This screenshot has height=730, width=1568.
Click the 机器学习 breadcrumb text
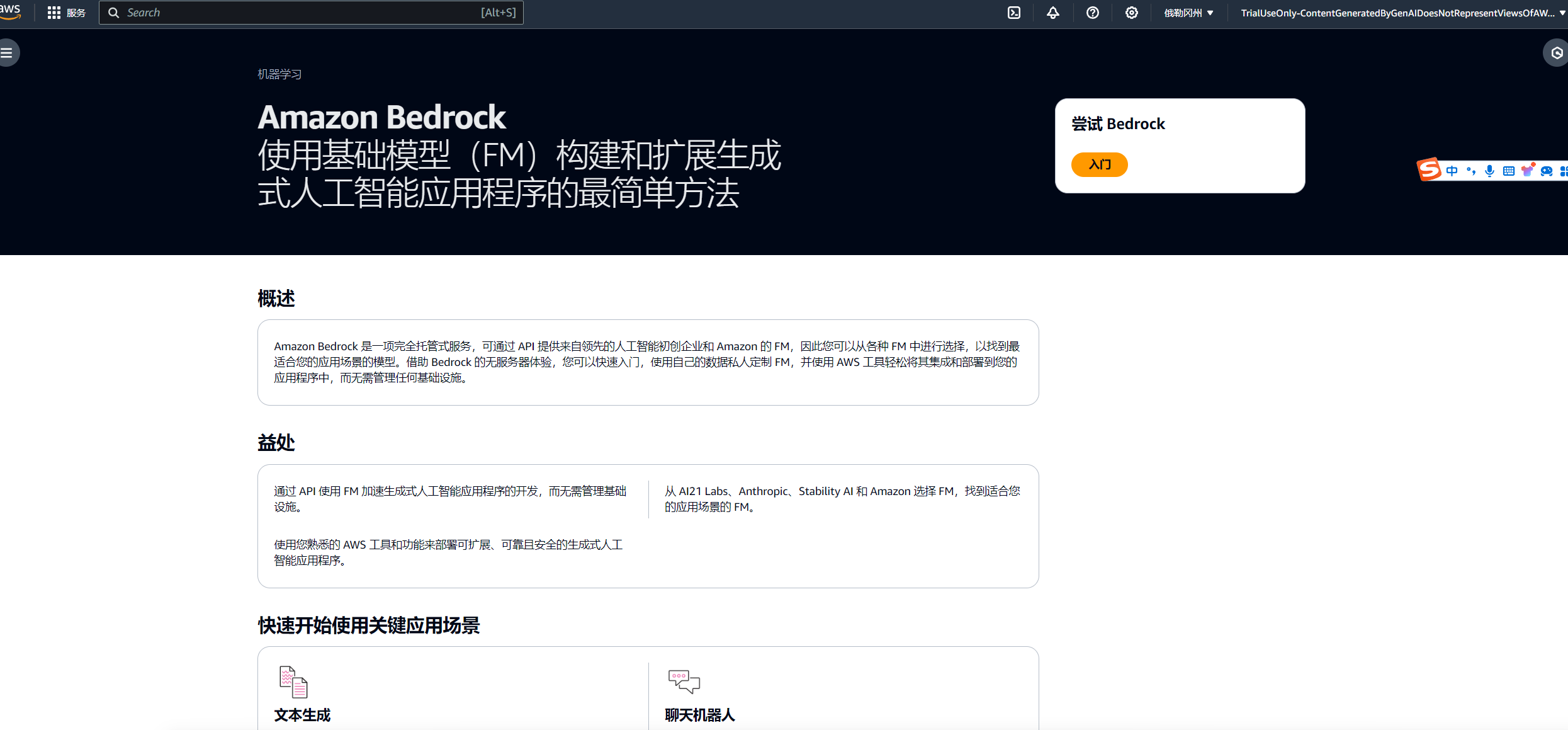pyautogui.click(x=279, y=74)
